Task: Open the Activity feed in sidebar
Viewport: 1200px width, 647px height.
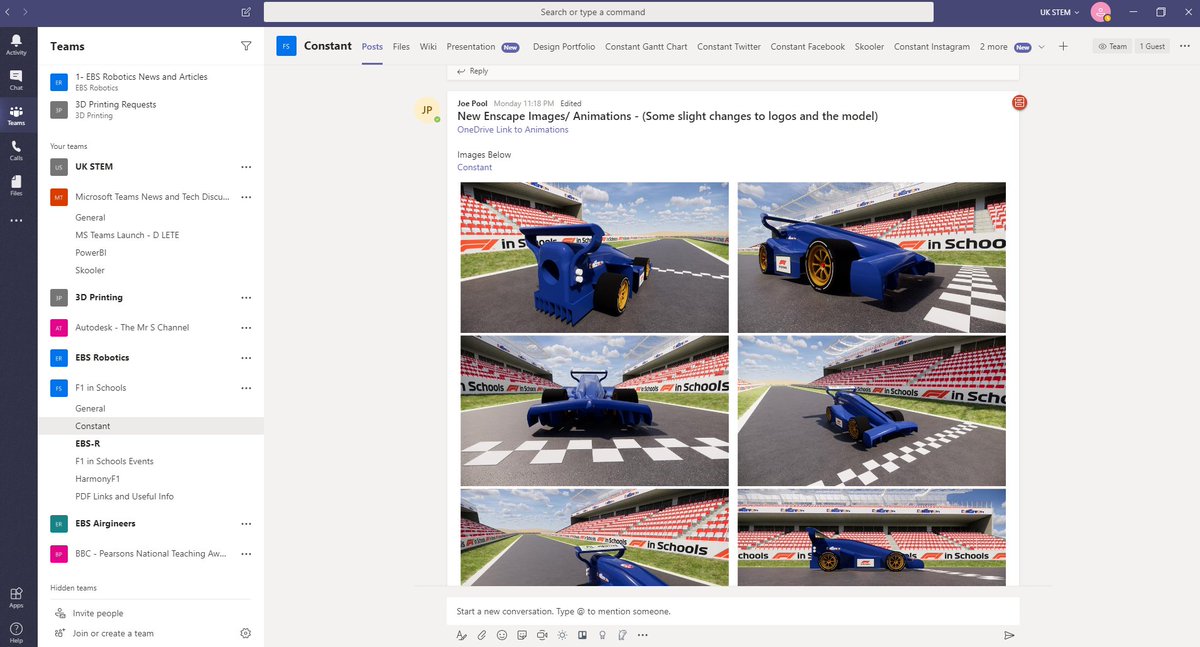Action: click(16, 43)
